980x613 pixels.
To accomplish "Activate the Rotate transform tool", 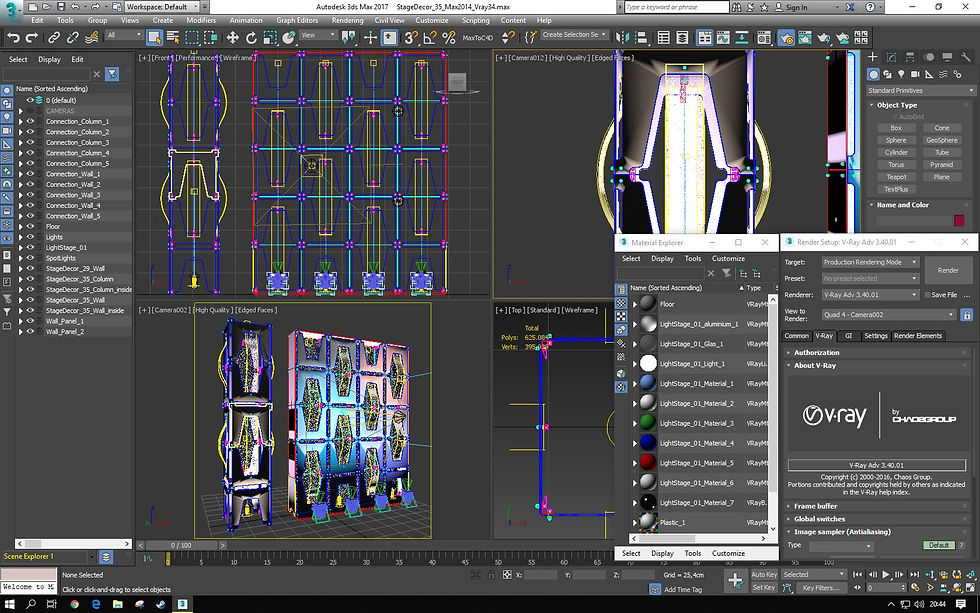I will pos(251,37).
